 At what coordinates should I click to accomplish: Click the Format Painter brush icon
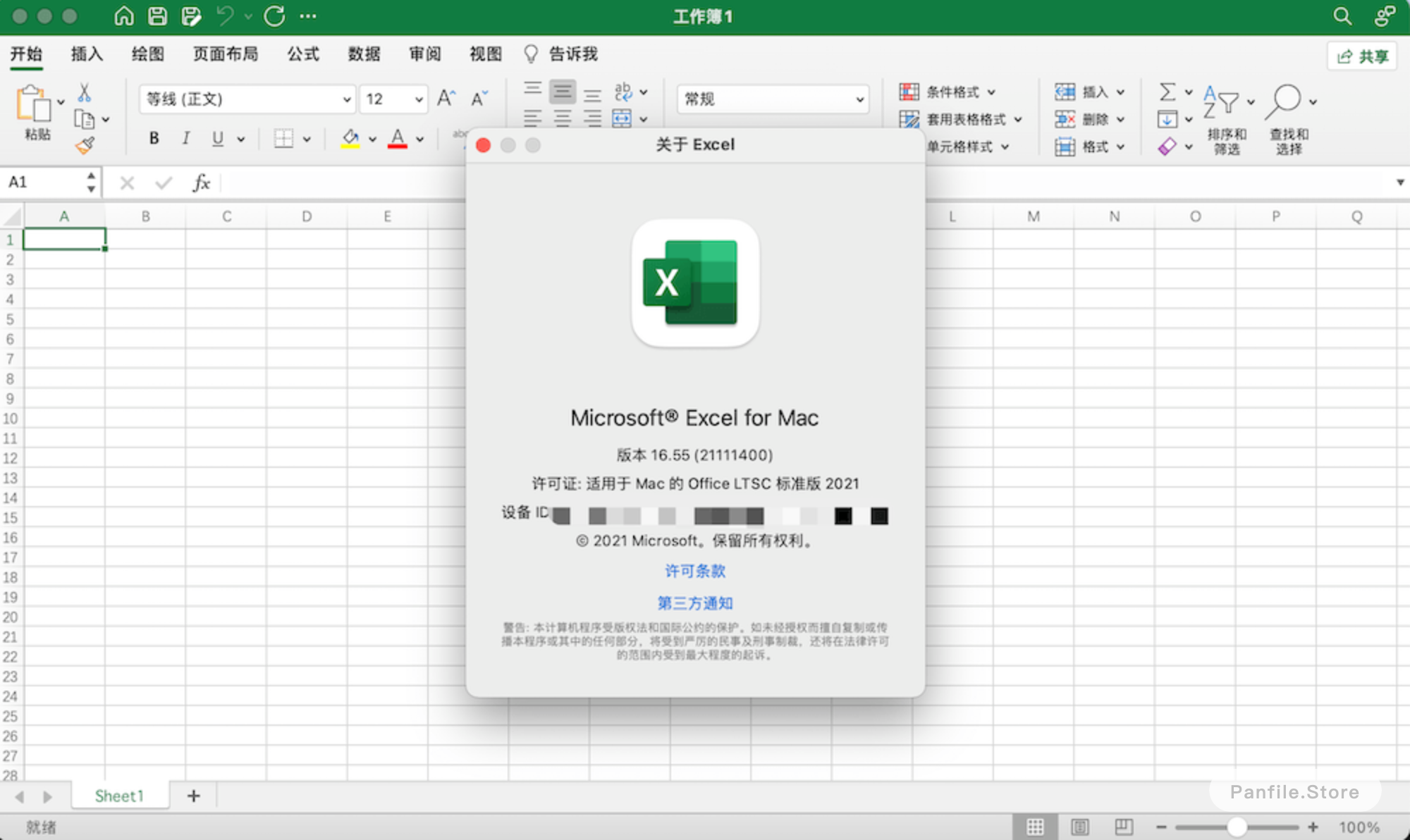point(85,145)
